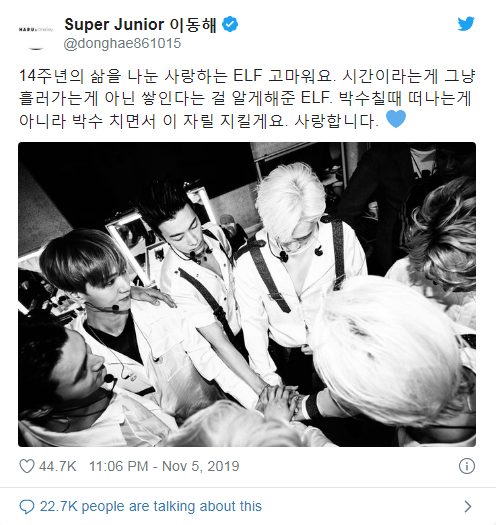Screen dimensions: 496x525
Task: Click the stacked hands in the photo
Action: pos(280,402)
